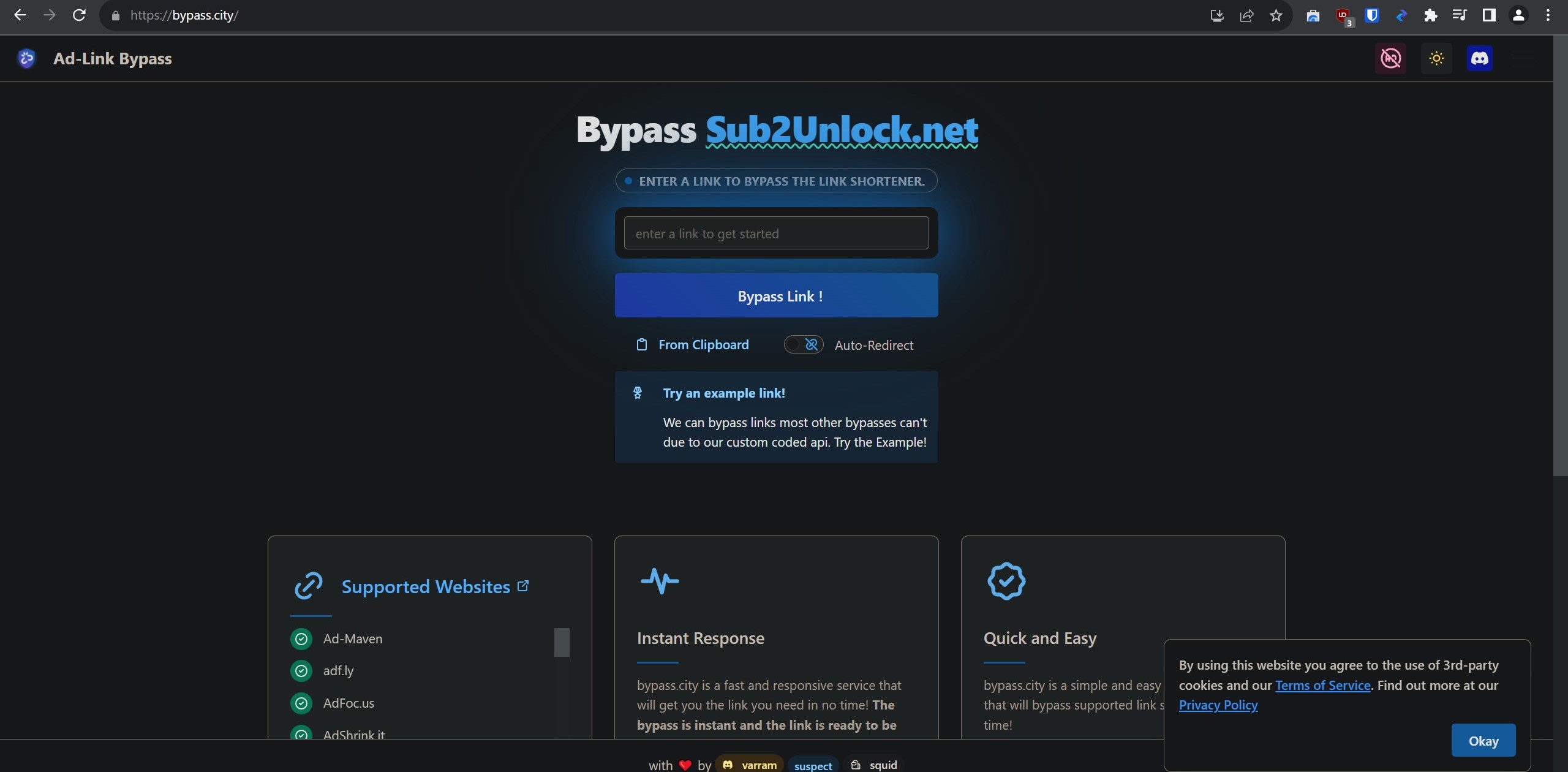Select the uBlock Origin extension icon

click(x=1343, y=15)
